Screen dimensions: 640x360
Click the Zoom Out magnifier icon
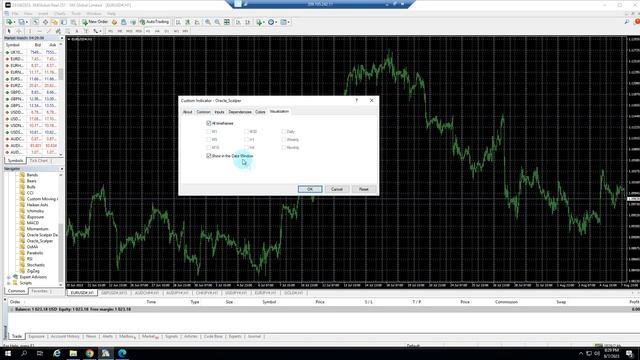tap(218, 22)
